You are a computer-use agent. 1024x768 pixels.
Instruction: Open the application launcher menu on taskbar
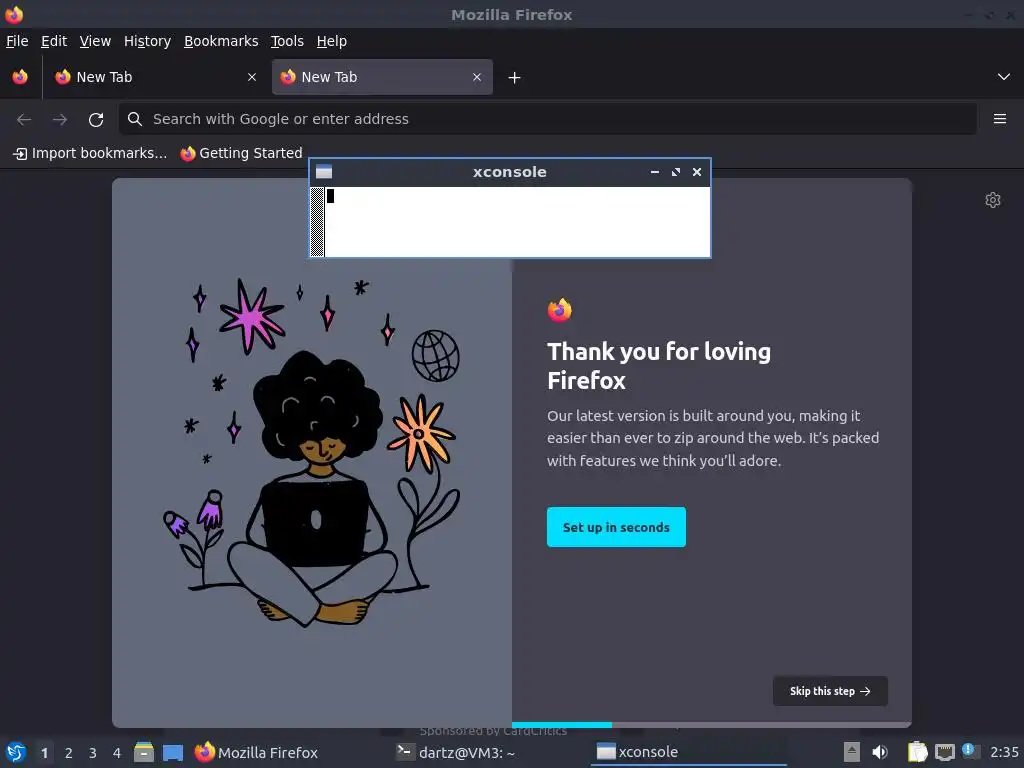click(16, 752)
